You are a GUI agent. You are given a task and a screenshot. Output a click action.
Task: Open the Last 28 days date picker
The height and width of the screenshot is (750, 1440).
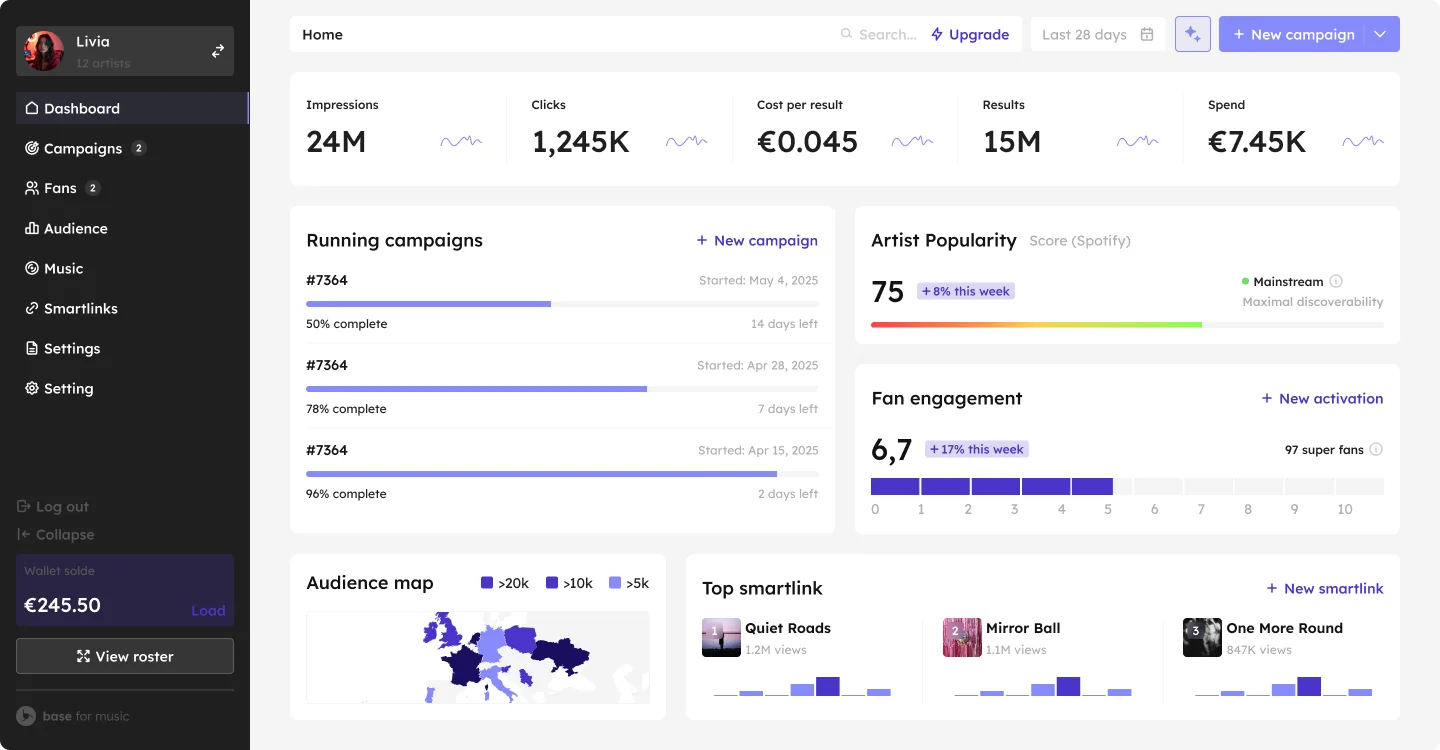point(1098,34)
